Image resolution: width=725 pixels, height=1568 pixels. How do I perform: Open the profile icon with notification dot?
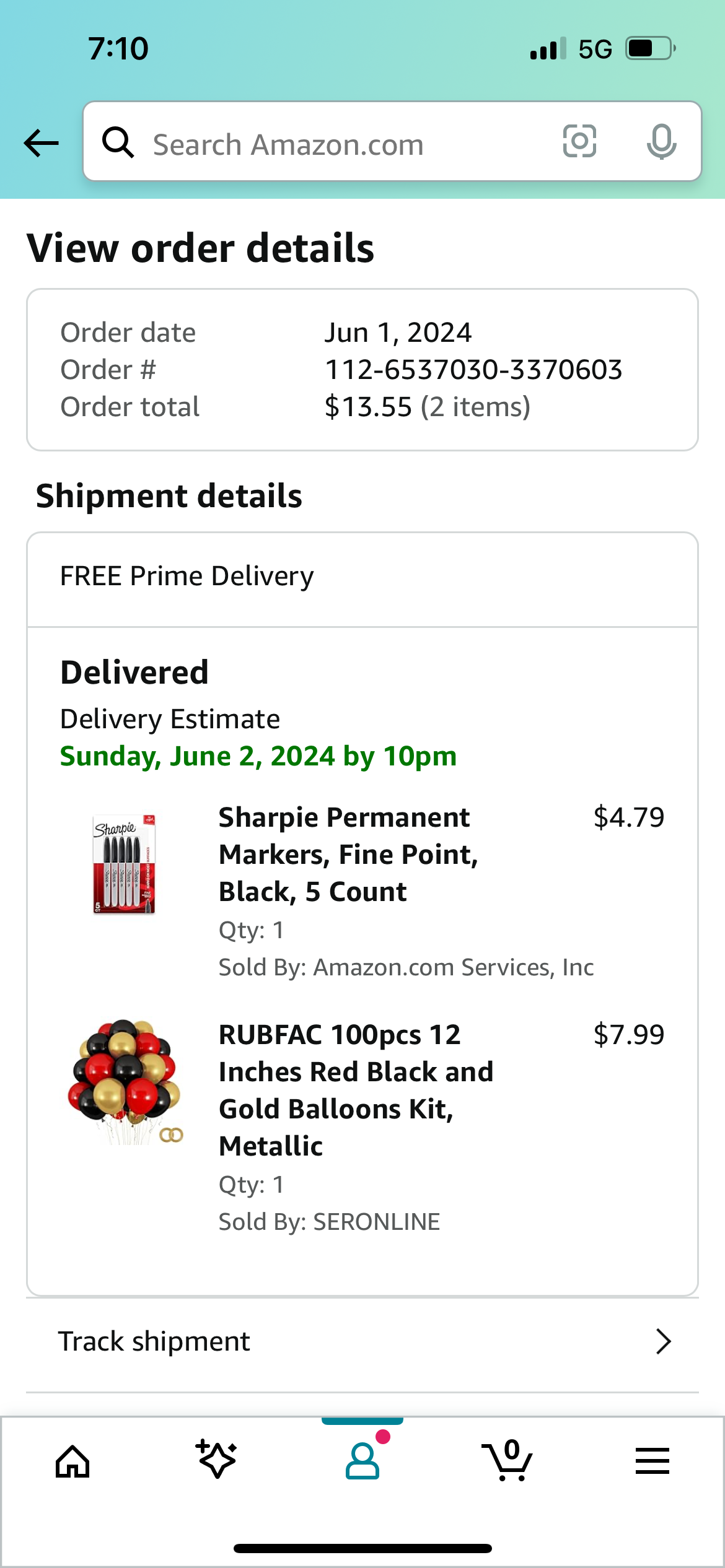point(362,1461)
